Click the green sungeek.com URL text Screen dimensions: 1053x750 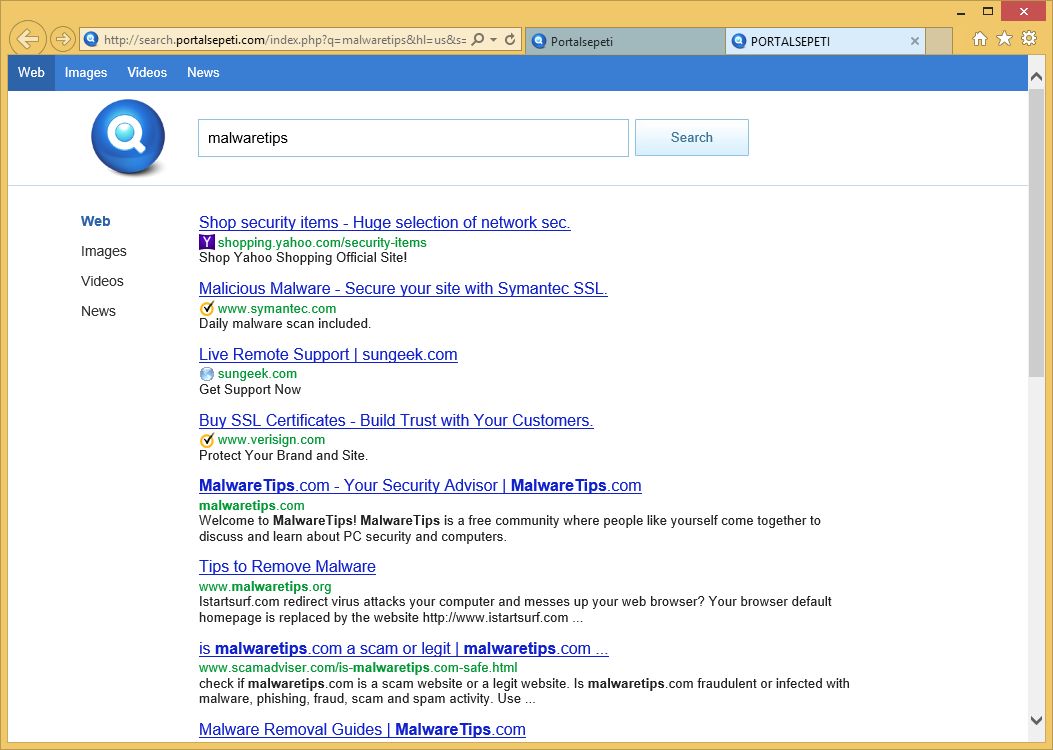pyautogui.click(x=257, y=374)
